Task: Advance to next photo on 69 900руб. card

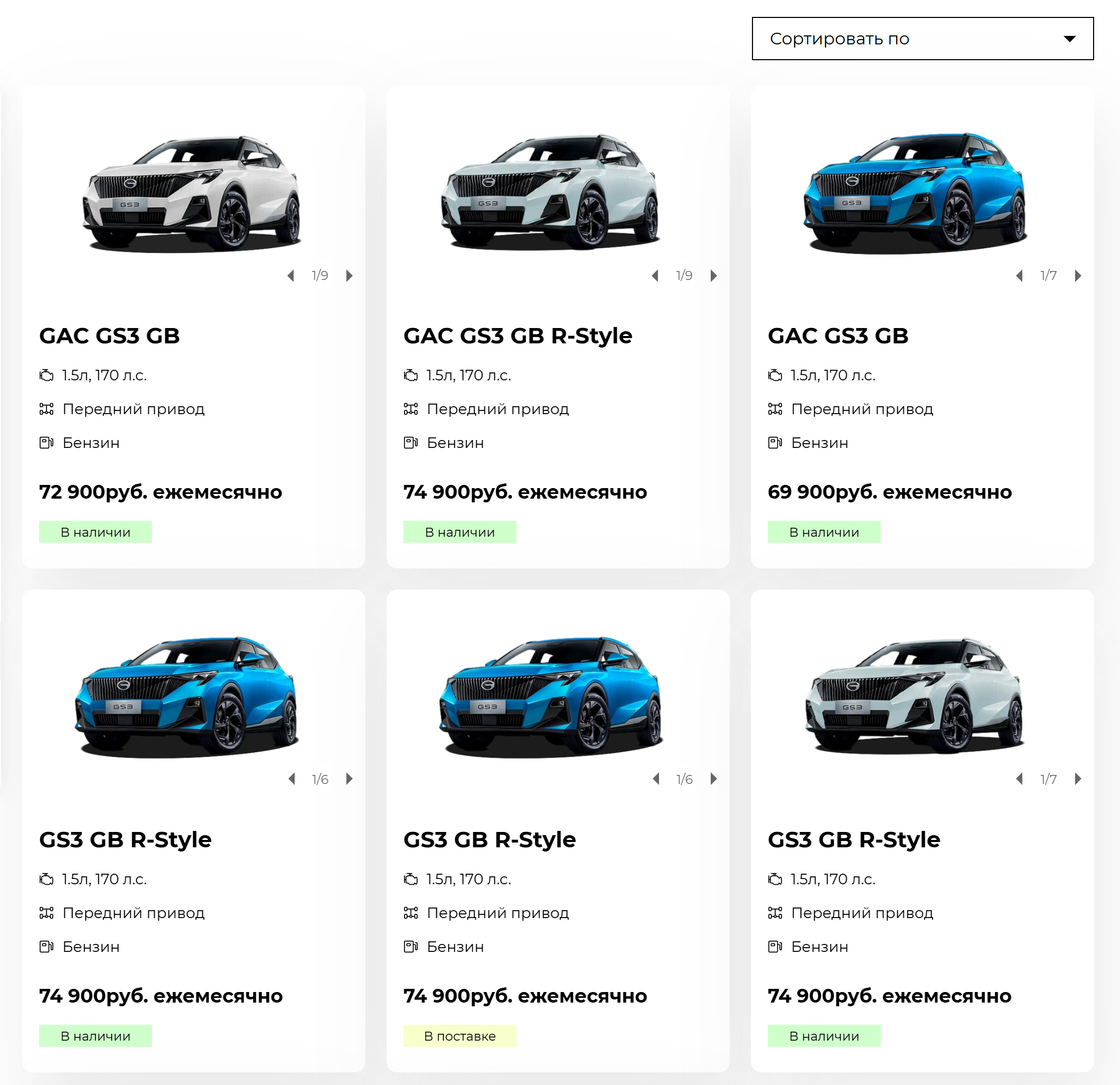Action: [x=1078, y=276]
